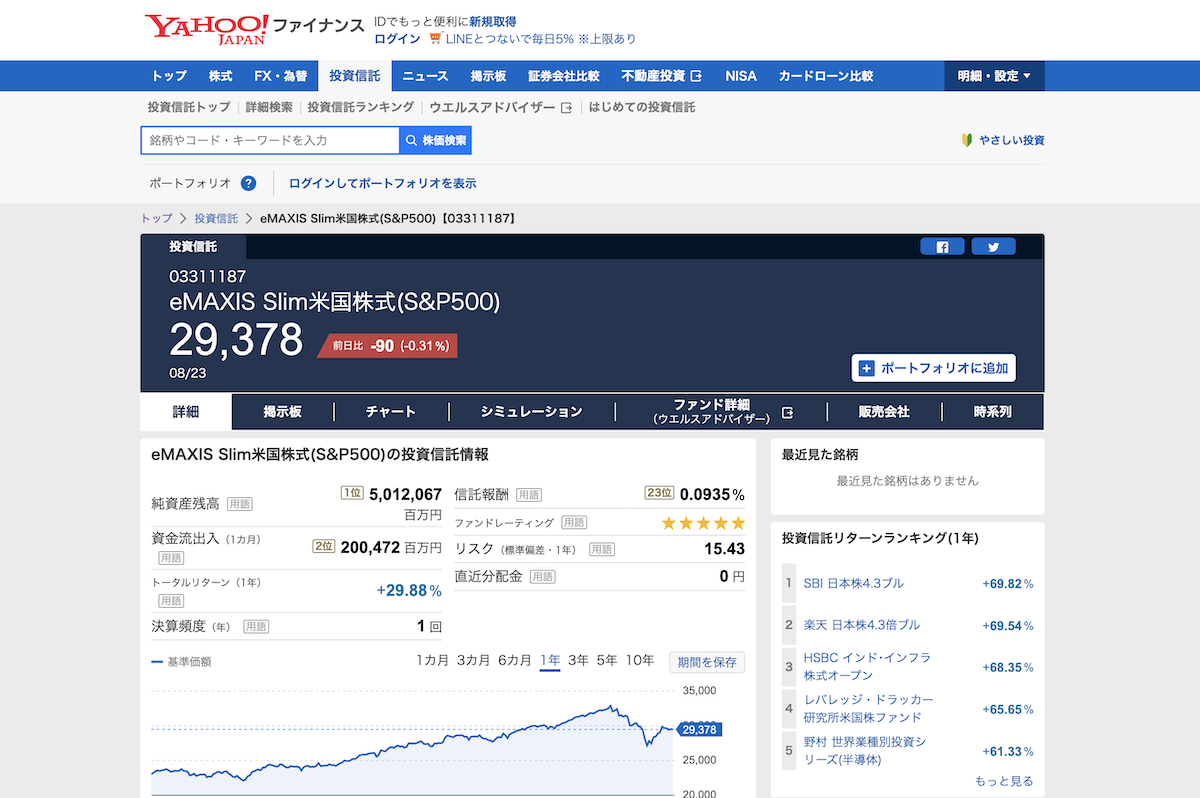
Task: Click the 用語 button next to 直近分配金
Action: coord(542,576)
